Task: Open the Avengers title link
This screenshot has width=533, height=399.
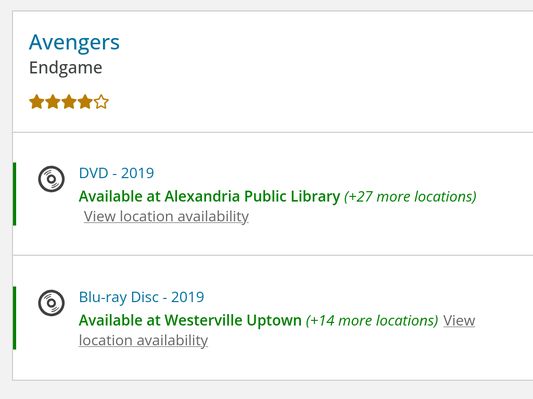Action: pos(74,43)
